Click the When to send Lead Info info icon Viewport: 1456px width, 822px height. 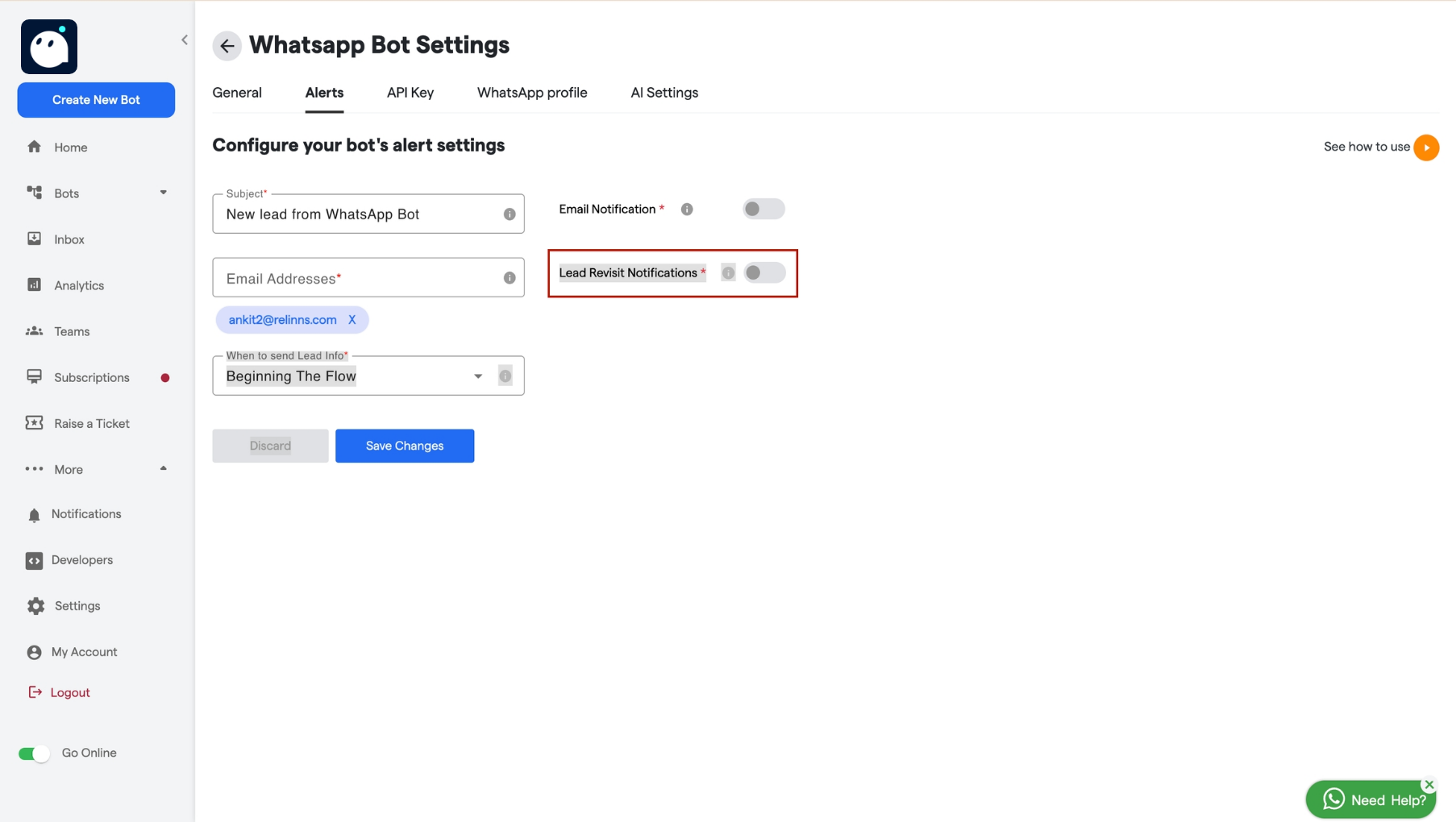coord(505,376)
